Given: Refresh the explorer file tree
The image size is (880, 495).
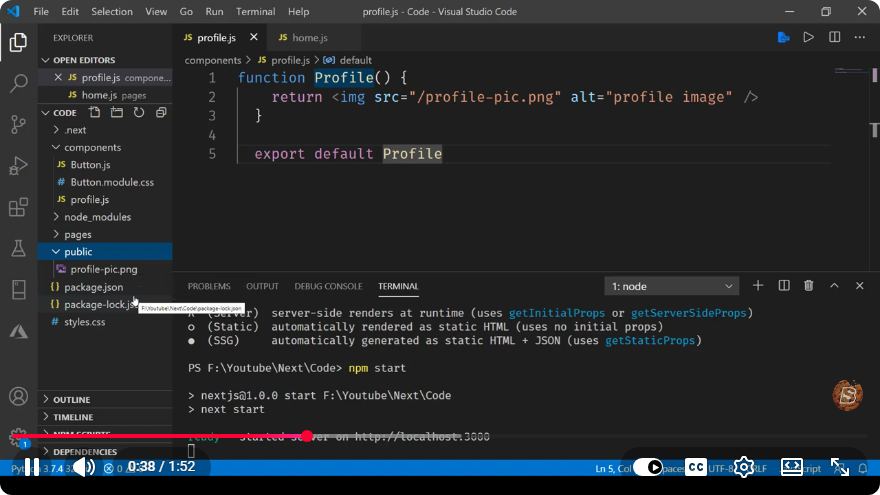Looking at the screenshot, I should [x=139, y=112].
